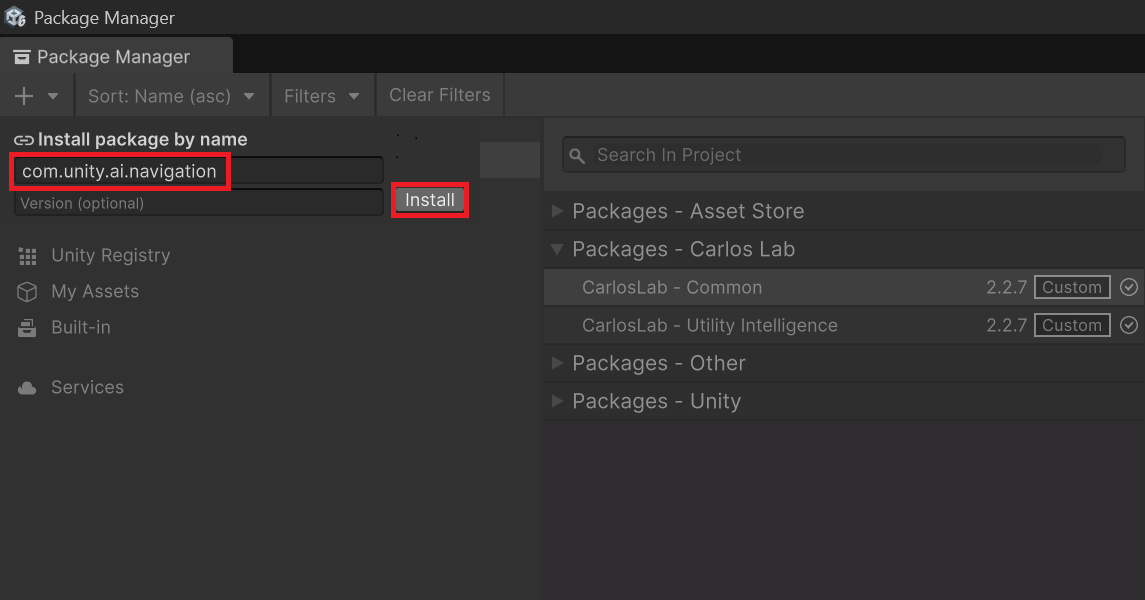
Task: Click the plus add package icon
Action: [24, 96]
